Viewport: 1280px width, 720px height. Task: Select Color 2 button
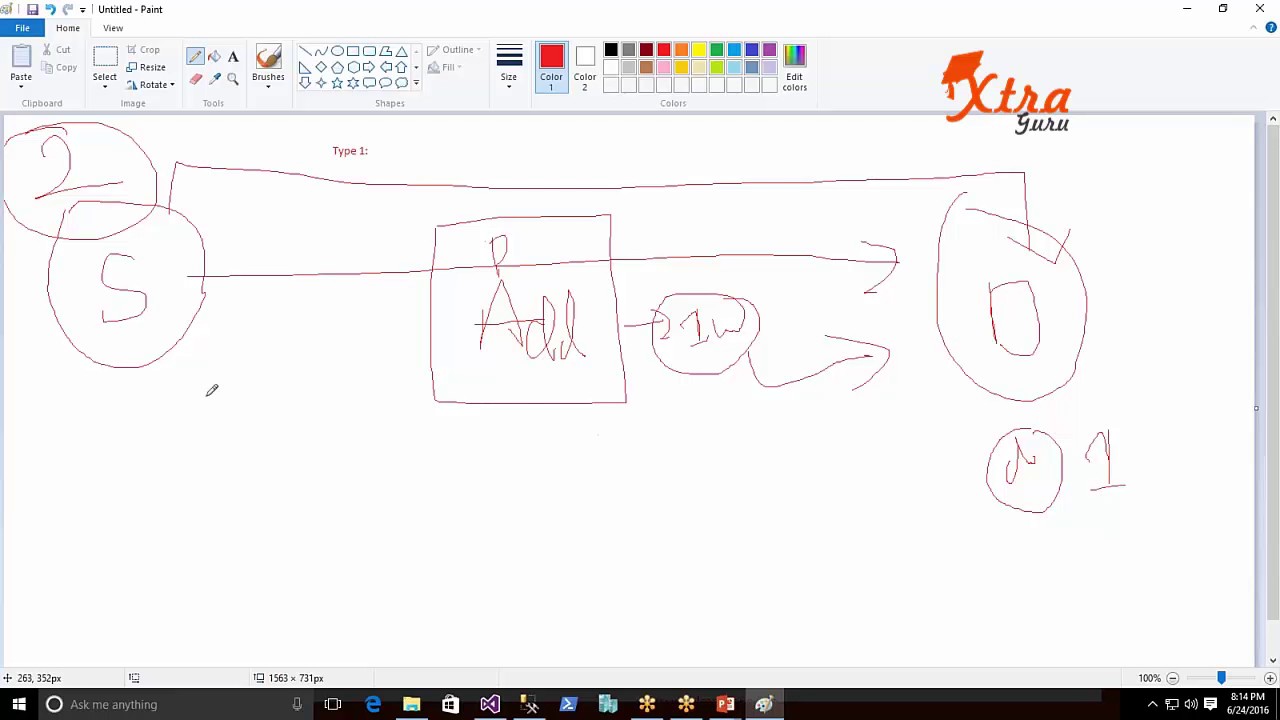pos(585,67)
